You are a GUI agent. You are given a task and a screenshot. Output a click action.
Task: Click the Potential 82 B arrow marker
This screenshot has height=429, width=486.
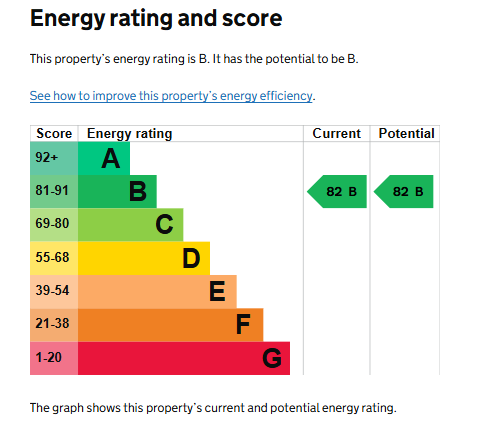tap(403, 192)
